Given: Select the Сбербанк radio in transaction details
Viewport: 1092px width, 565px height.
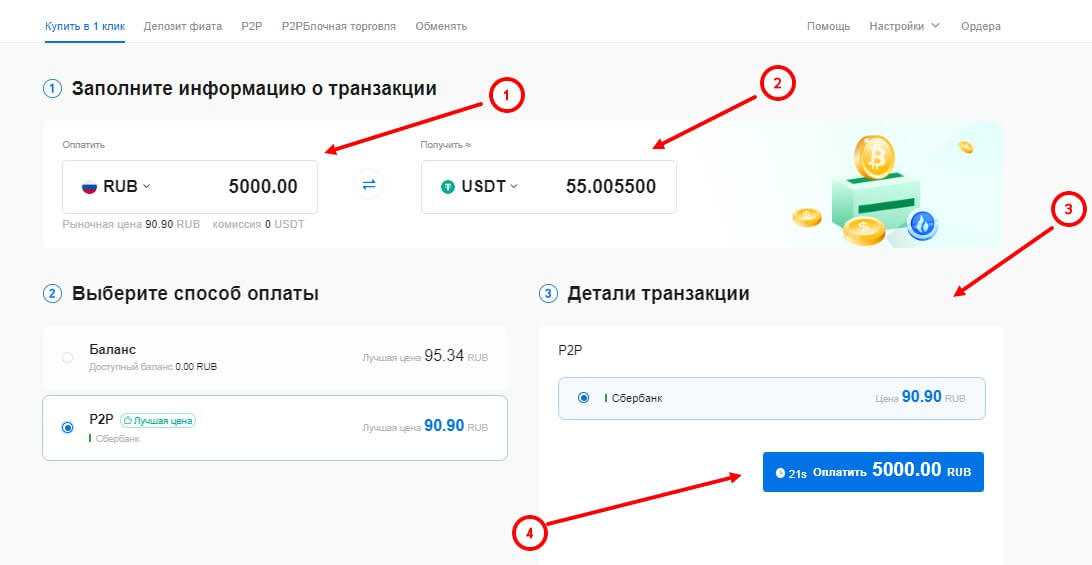Looking at the screenshot, I should pos(583,398).
